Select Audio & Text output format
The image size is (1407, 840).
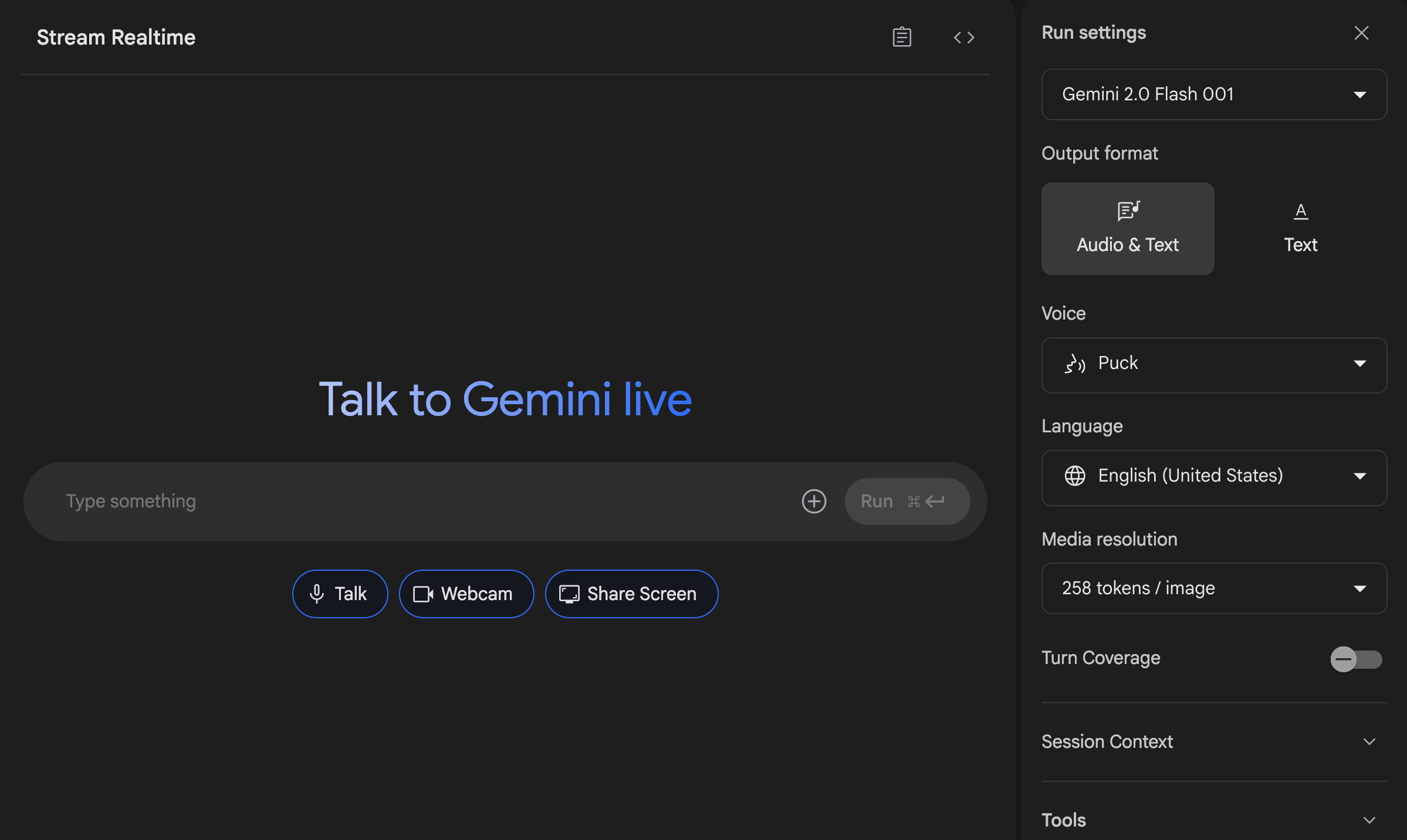click(1128, 229)
